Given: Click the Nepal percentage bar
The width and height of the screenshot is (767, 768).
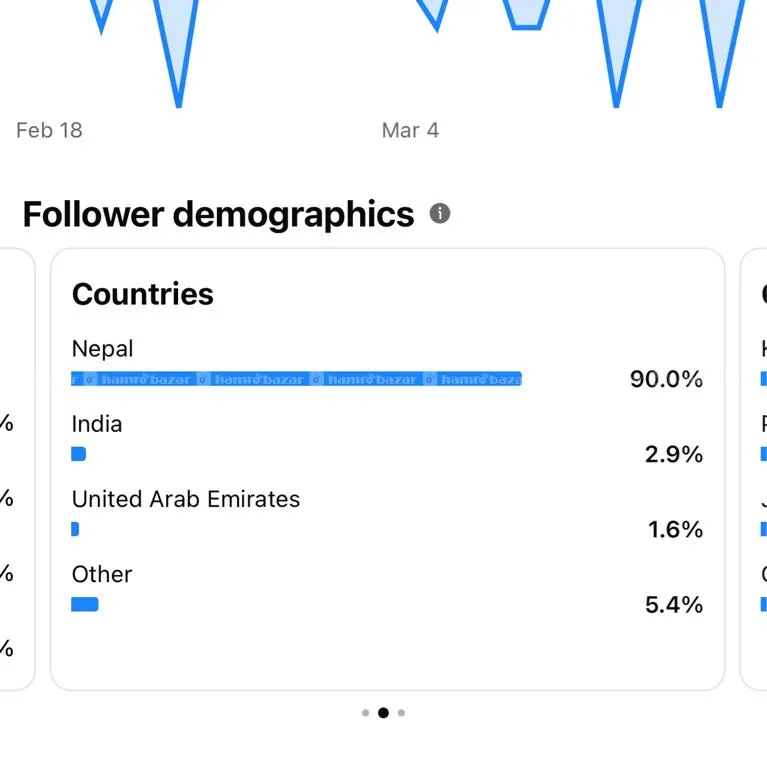Looking at the screenshot, I should tap(296, 379).
